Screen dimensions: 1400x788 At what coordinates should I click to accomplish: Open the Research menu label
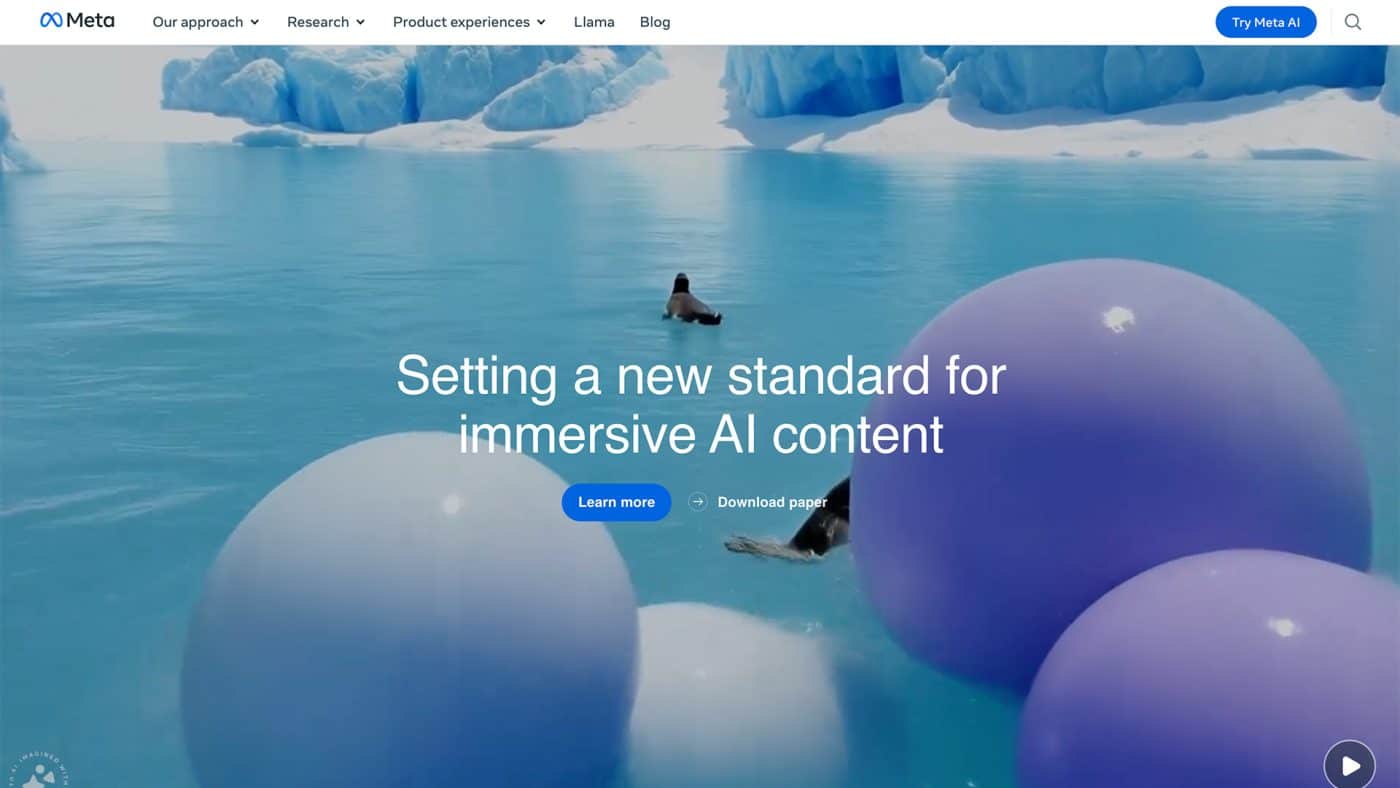pos(318,22)
